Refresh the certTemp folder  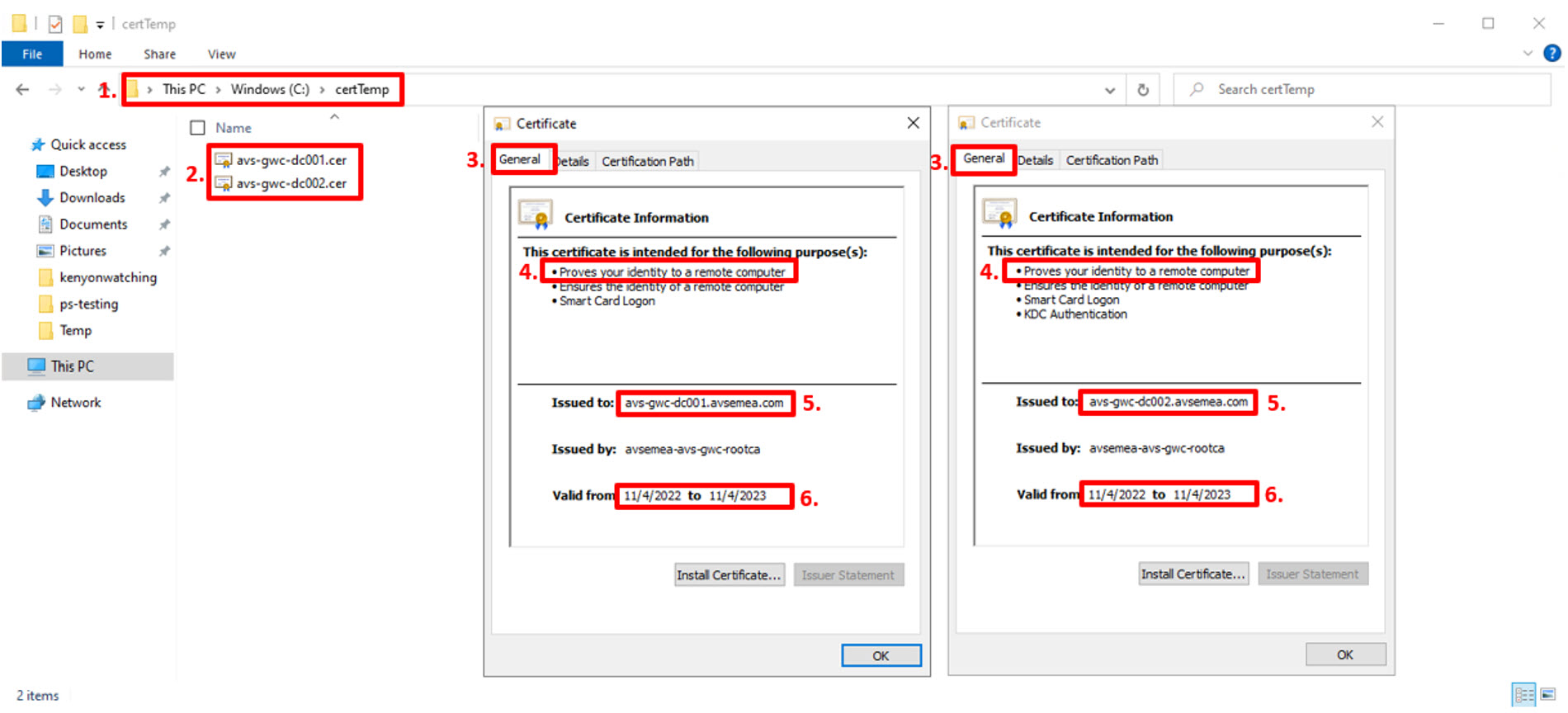[1143, 90]
